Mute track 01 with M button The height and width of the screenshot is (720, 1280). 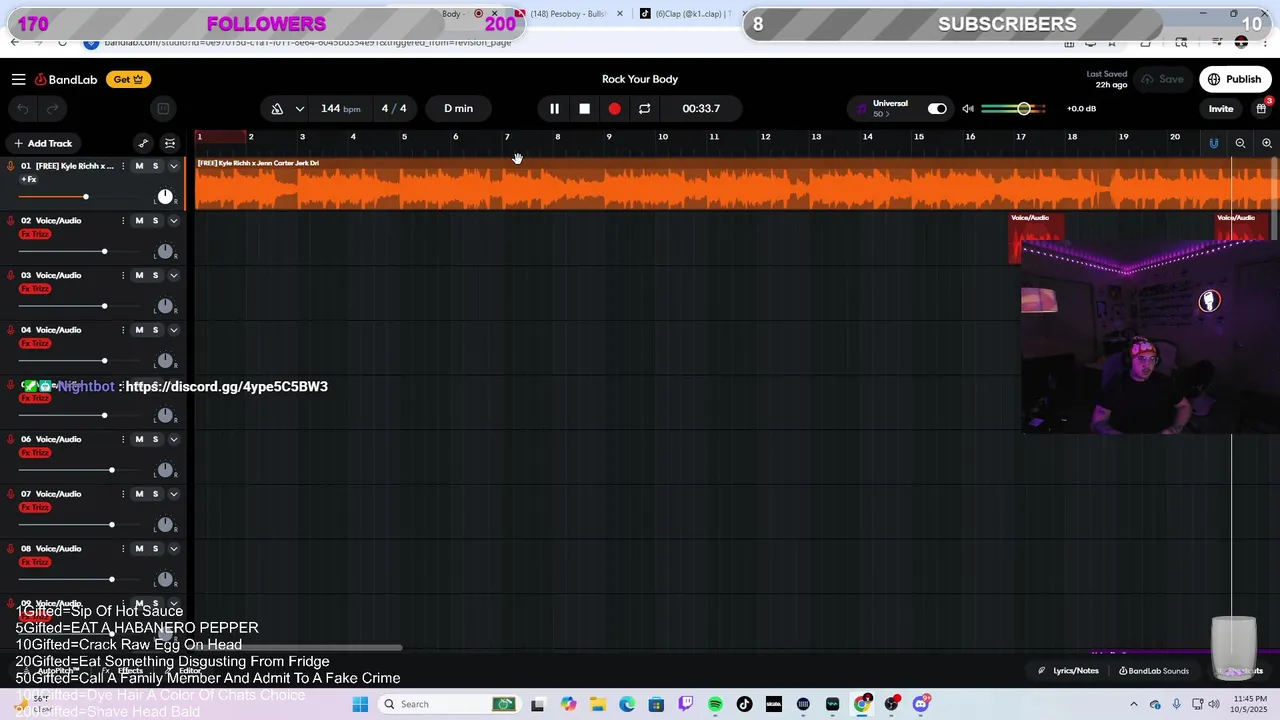[x=139, y=166]
